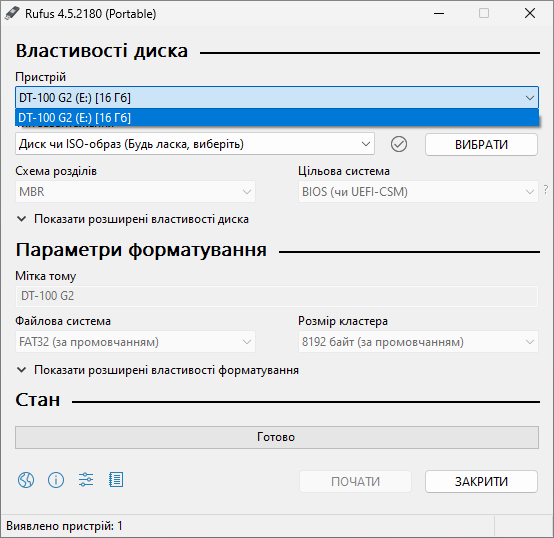
Task: Open the Файлова система FAT32 dropdown
Action: 135,342
